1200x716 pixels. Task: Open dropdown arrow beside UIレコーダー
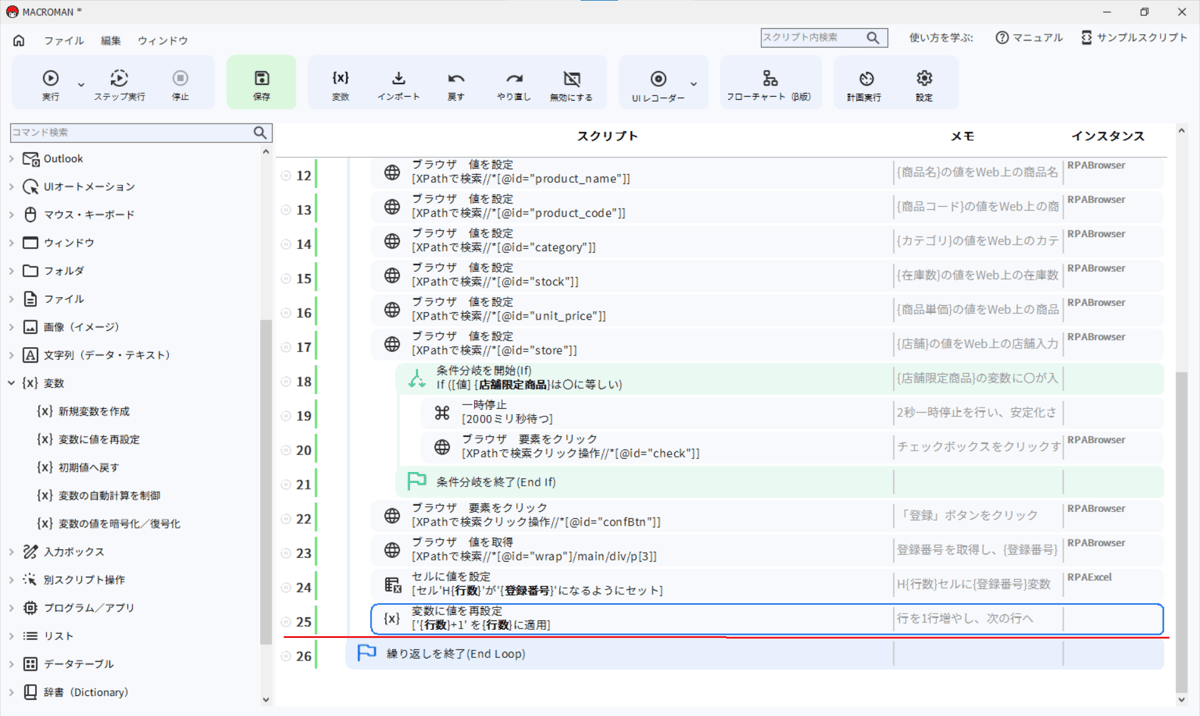694,85
